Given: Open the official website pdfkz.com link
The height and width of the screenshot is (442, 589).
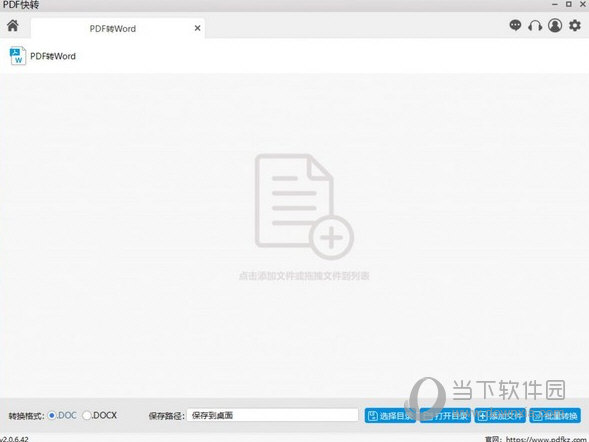Looking at the screenshot, I should coord(546,439).
